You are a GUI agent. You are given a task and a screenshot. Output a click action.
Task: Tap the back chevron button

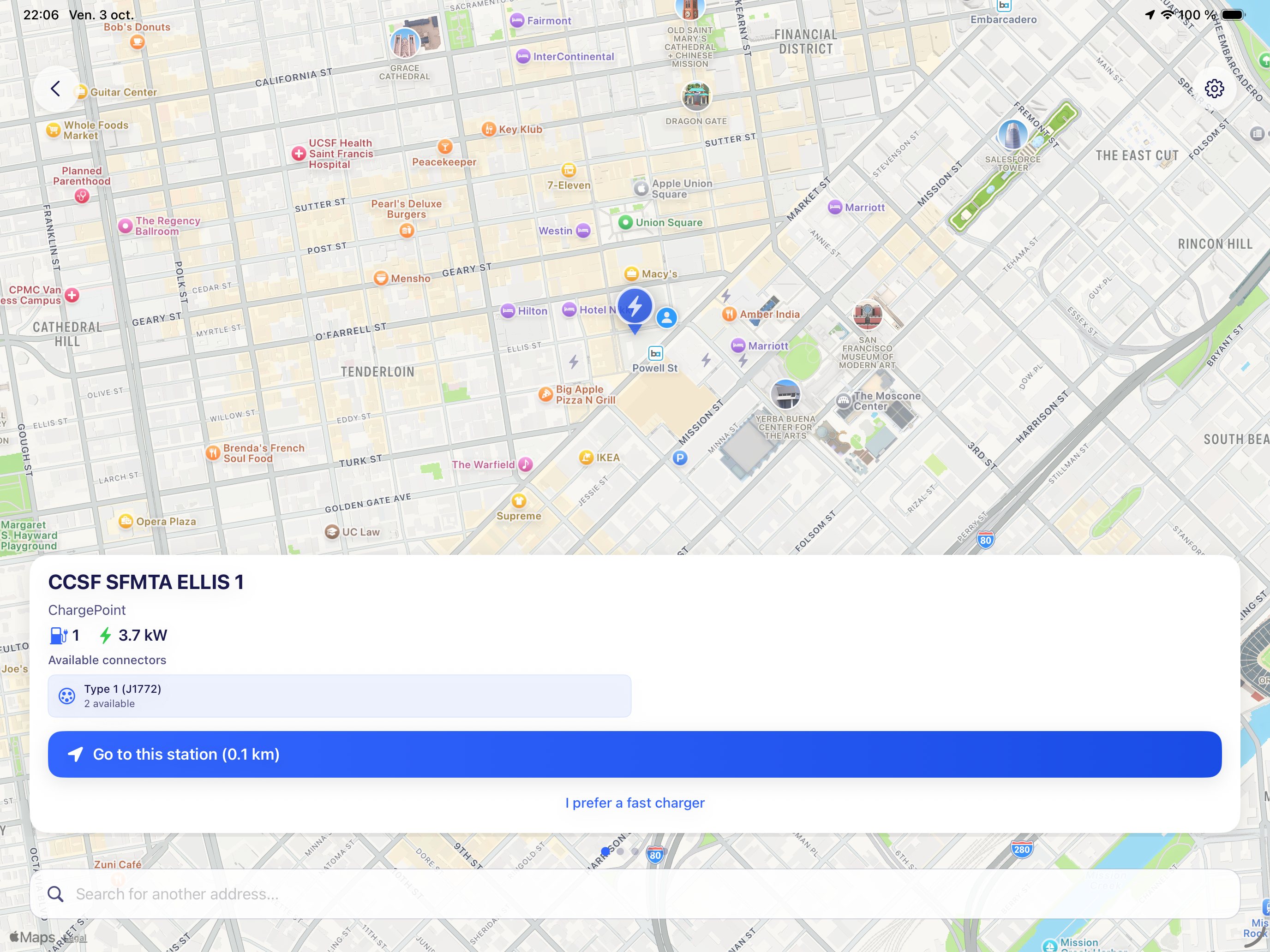(55, 89)
